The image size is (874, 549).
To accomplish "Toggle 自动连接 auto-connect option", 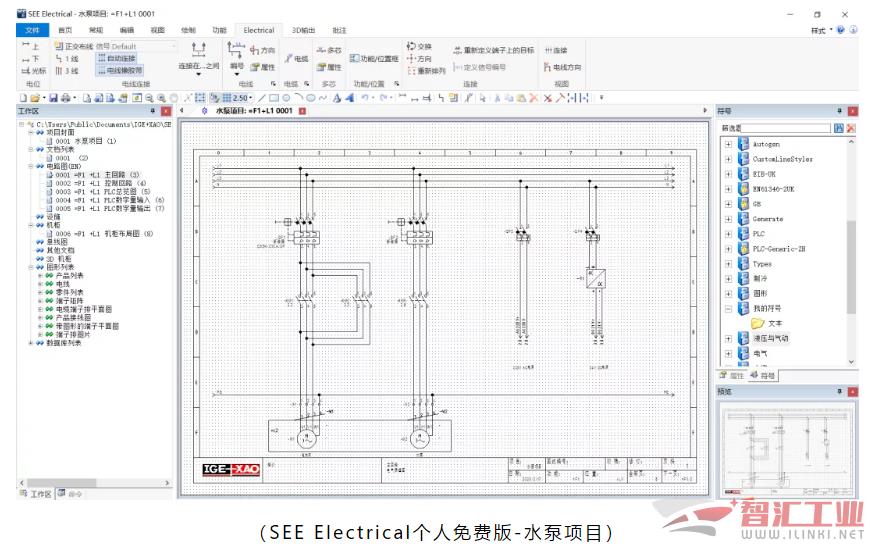I will [x=116, y=58].
